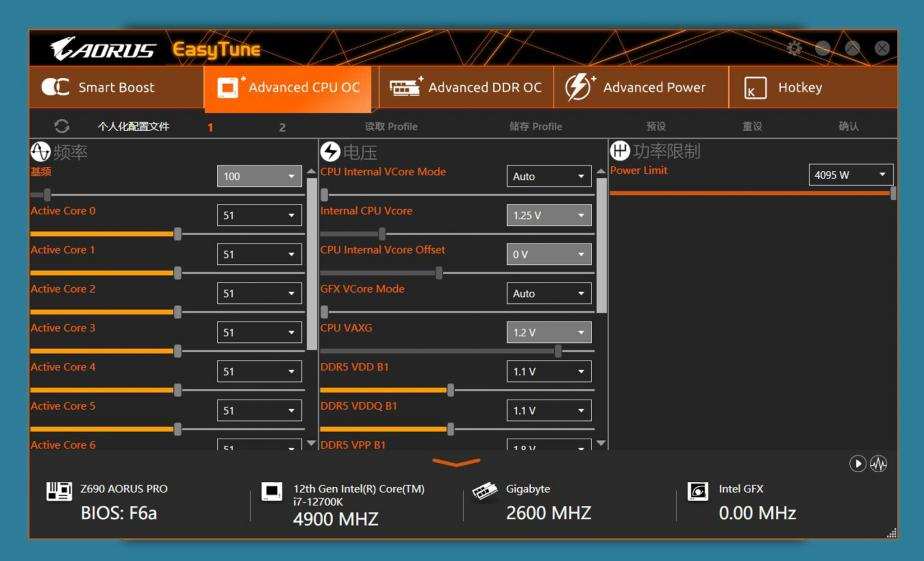The width and height of the screenshot is (924, 561).
Task: Click the 基频 base clock slider handle
Action: coord(47,194)
